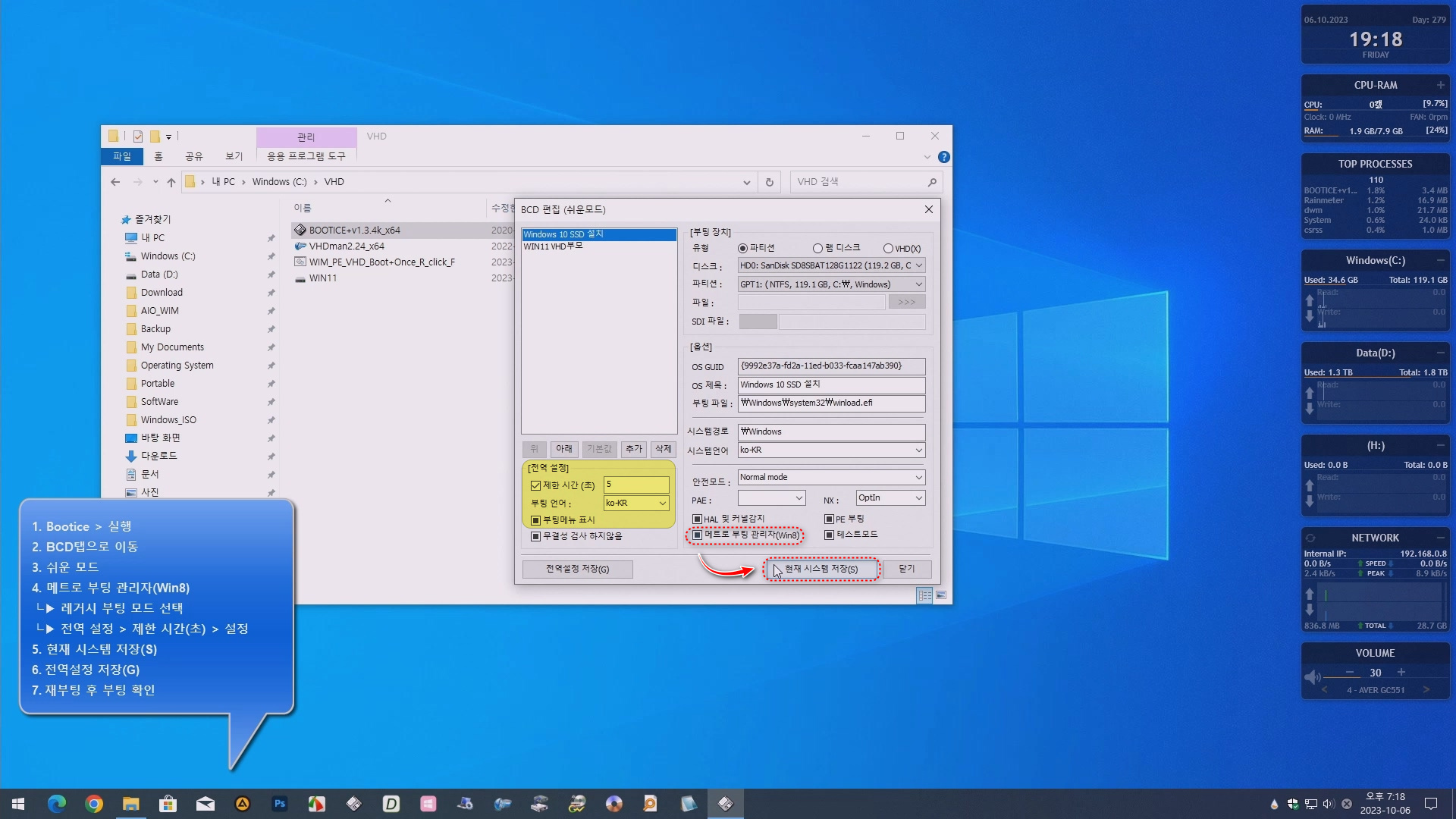Open notification center icon
Viewport: 1456px width, 819px height.
pos(1431,804)
